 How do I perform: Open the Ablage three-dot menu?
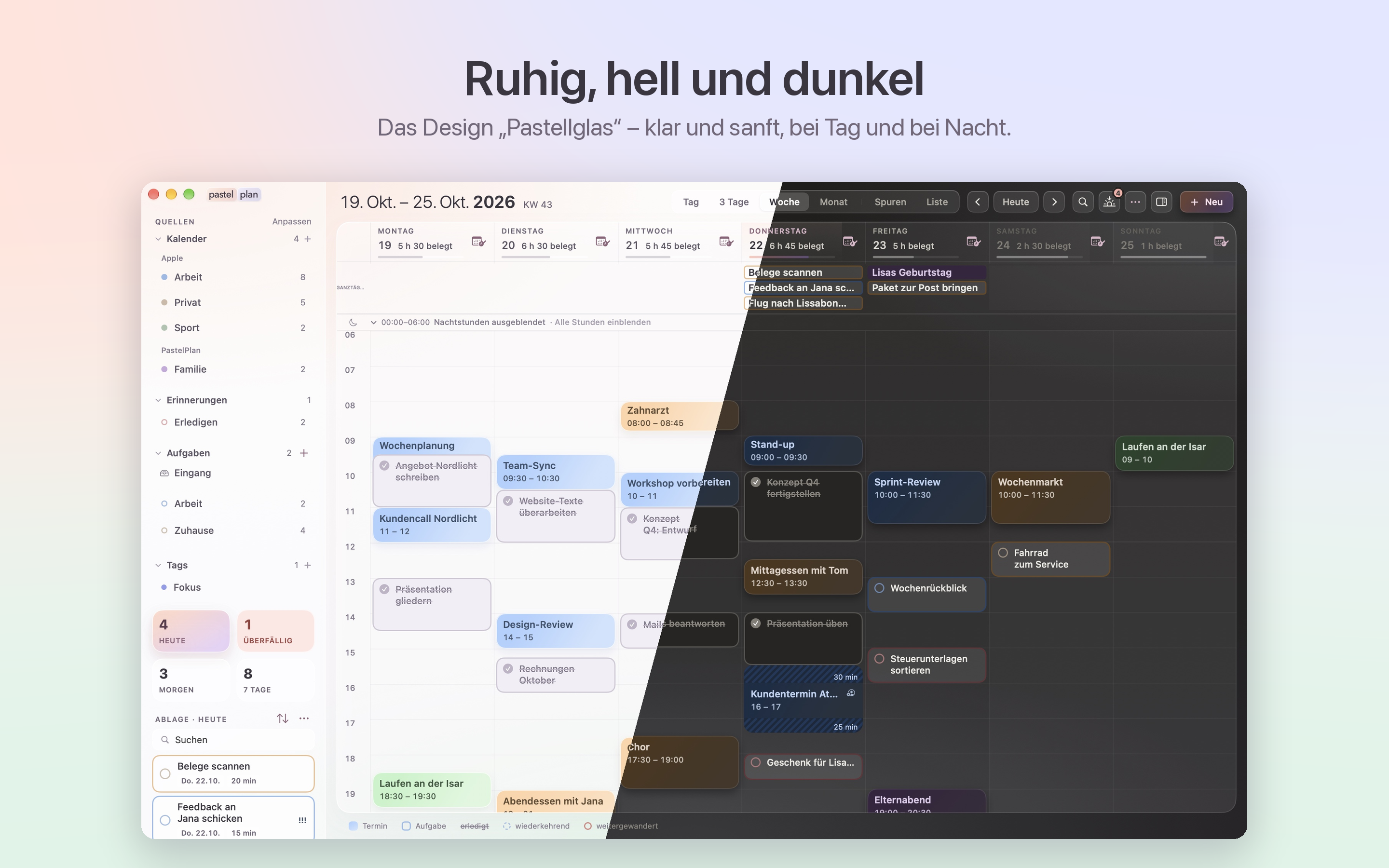coord(304,718)
